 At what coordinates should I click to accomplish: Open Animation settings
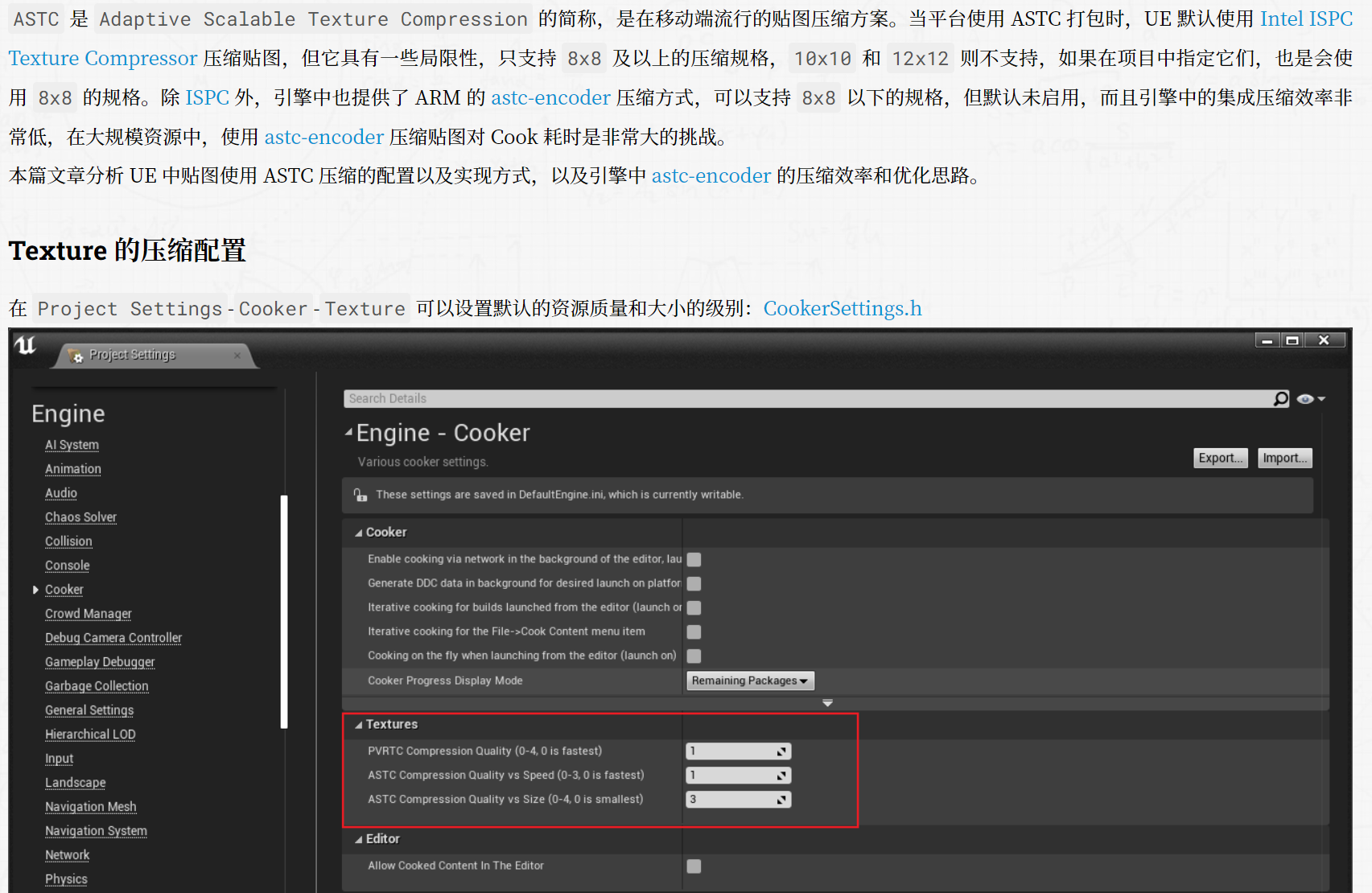click(73, 469)
